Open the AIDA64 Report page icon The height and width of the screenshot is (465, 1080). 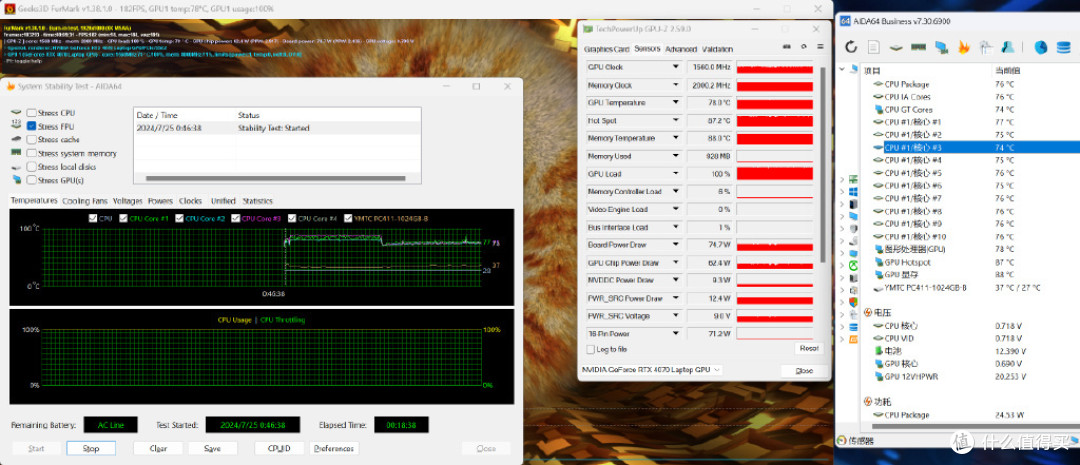[873, 47]
